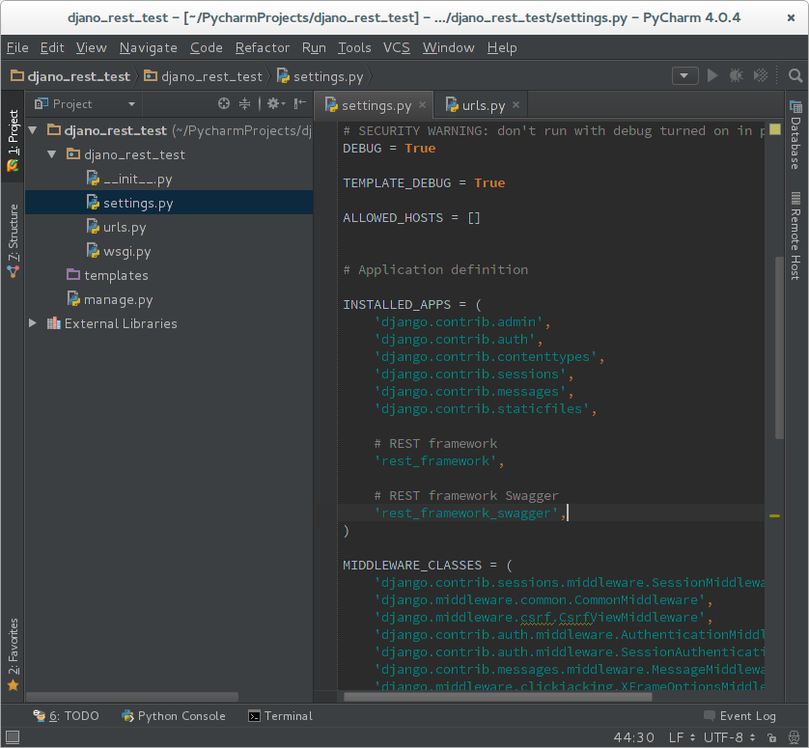Open the View menu
Screen dimensions: 809x748
click(91, 47)
